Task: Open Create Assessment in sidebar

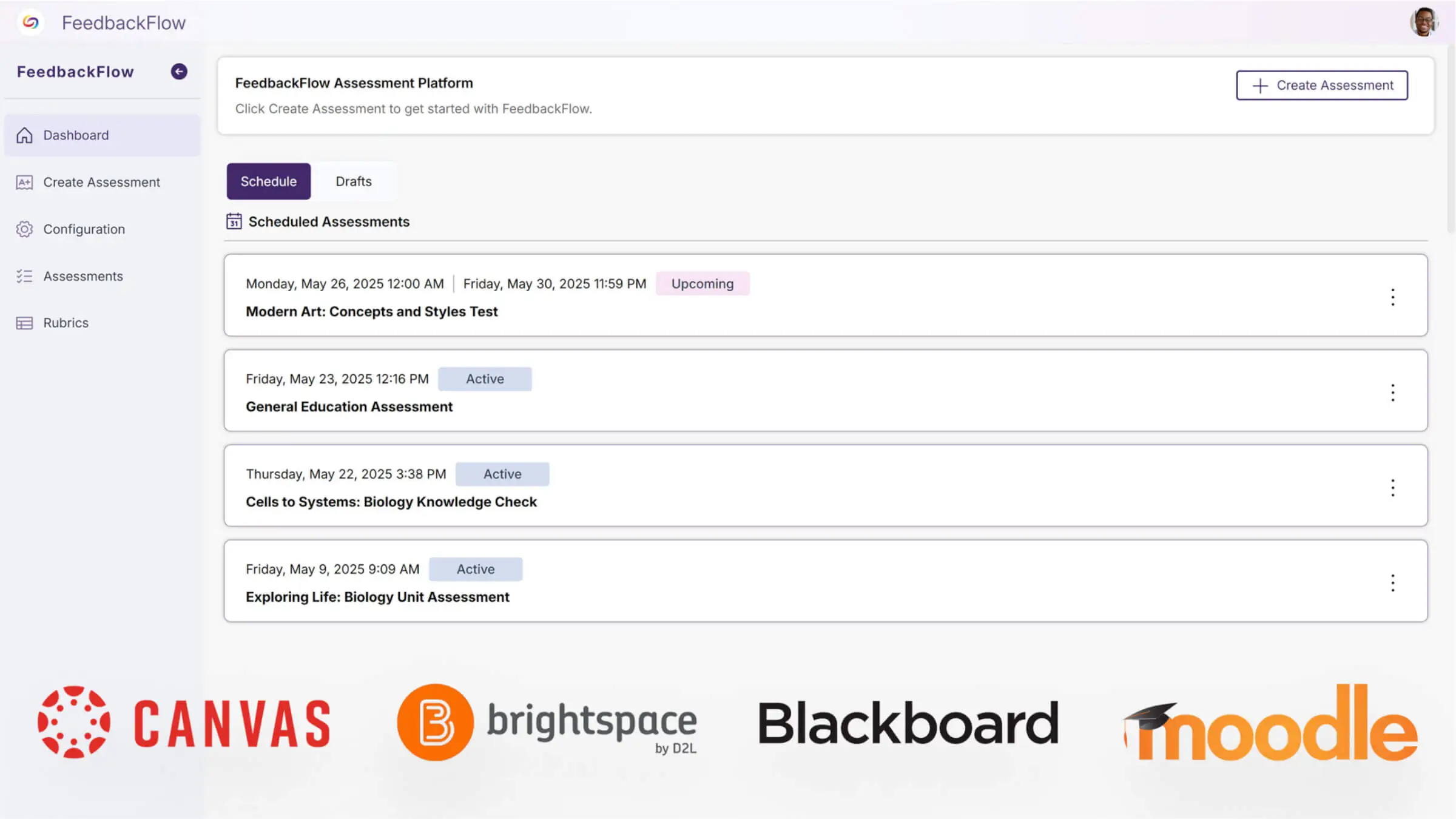Action: tap(102, 182)
